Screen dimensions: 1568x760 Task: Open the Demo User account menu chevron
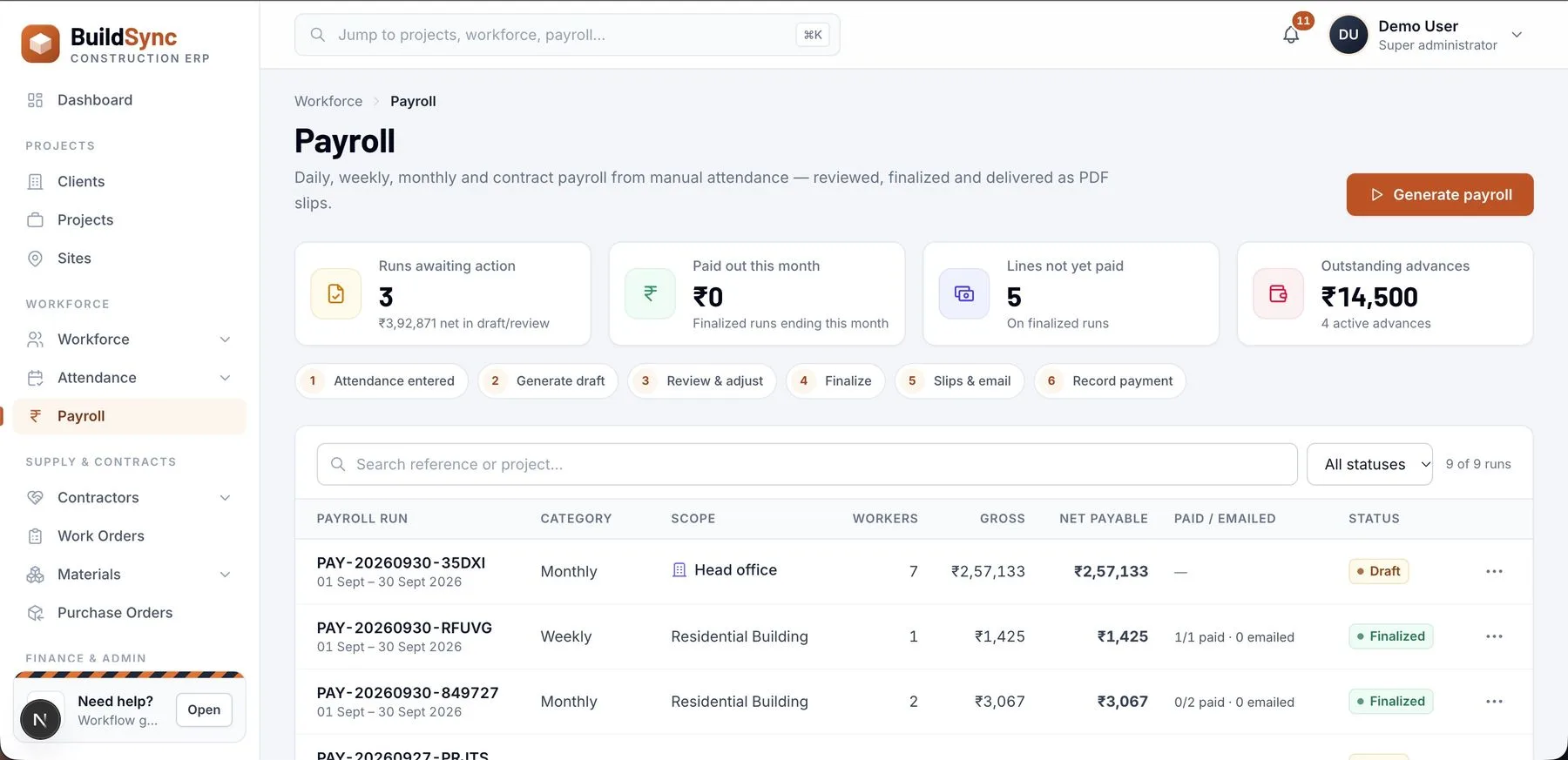pyautogui.click(x=1517, y=35)
